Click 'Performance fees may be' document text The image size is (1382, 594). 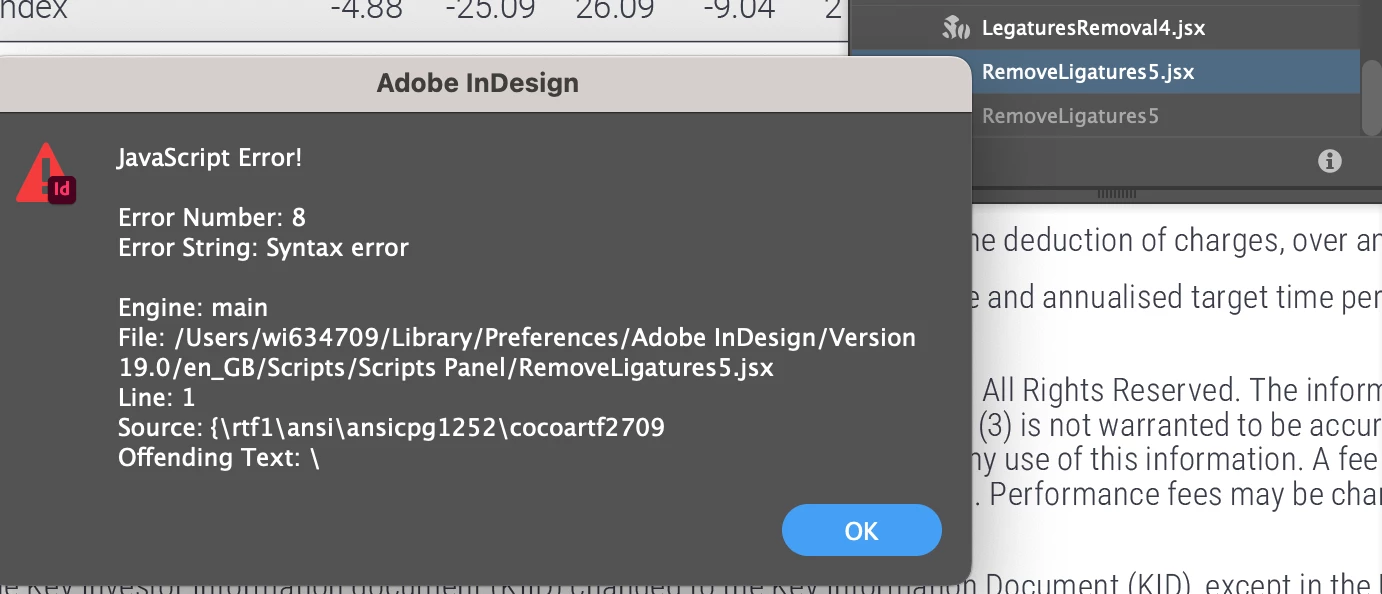tap(1118, 495)
